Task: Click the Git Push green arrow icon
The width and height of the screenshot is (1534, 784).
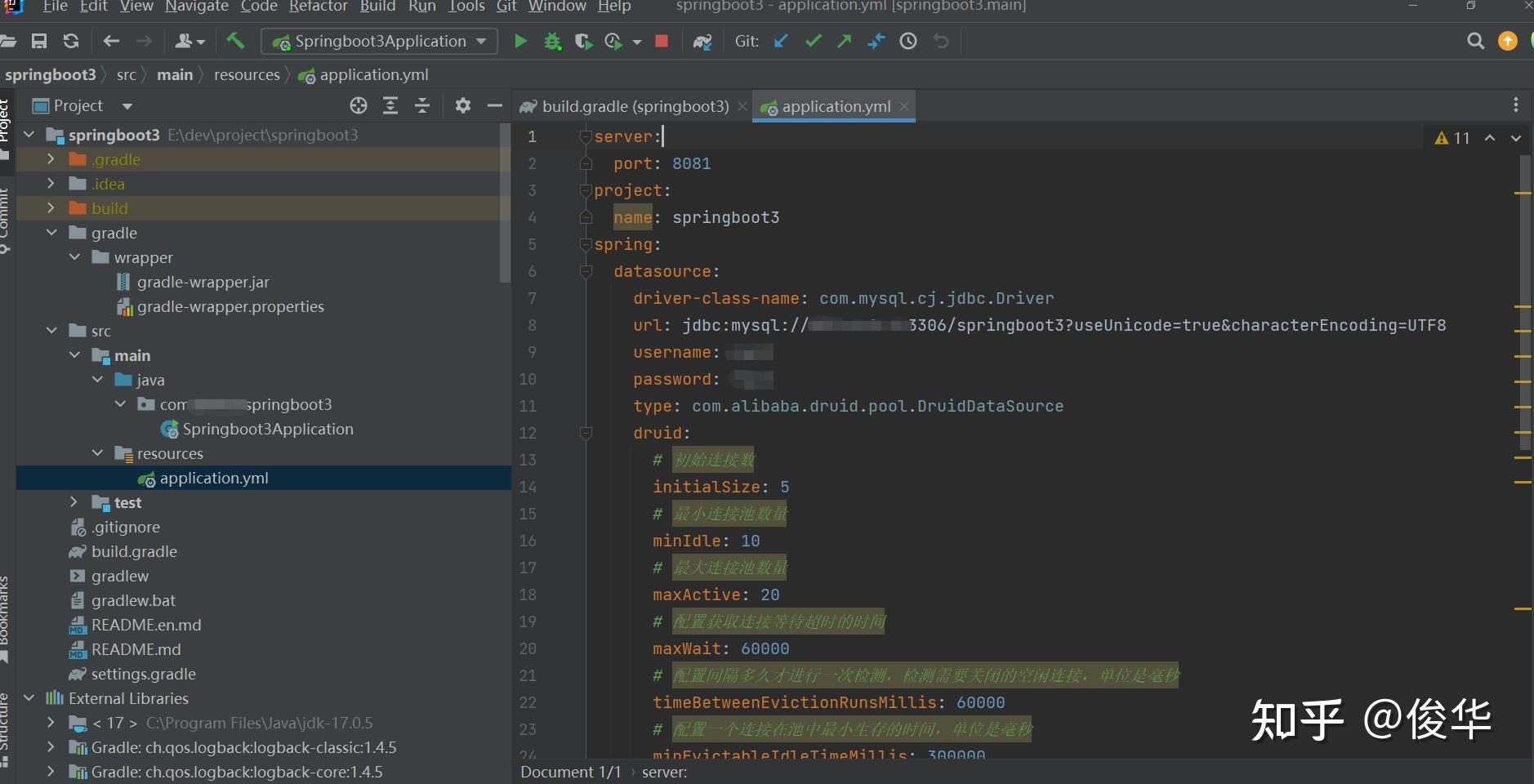Action: (844, 41)
